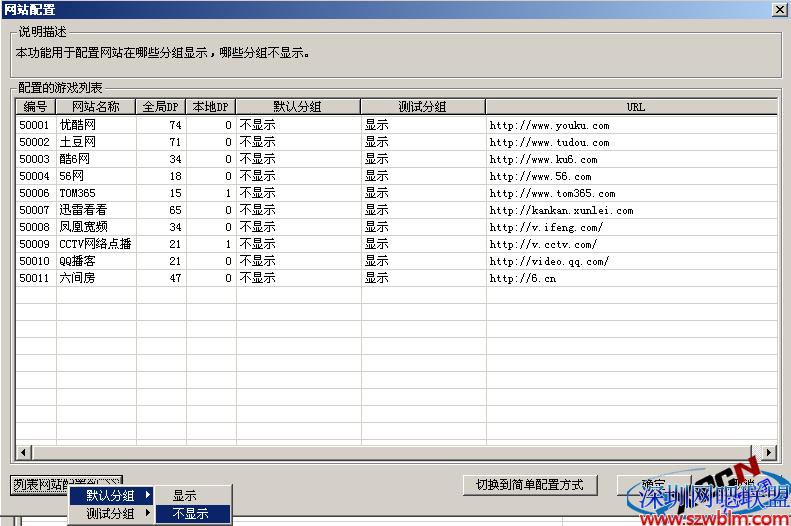Click 全局DP value 18 for 56网
The image size is (791, 526).
point(175,176)
